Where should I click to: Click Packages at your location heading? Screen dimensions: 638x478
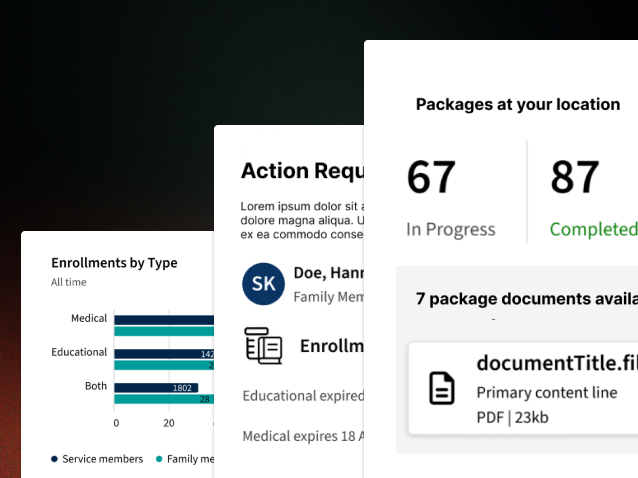pyautogui.click(x=517, y=104)
